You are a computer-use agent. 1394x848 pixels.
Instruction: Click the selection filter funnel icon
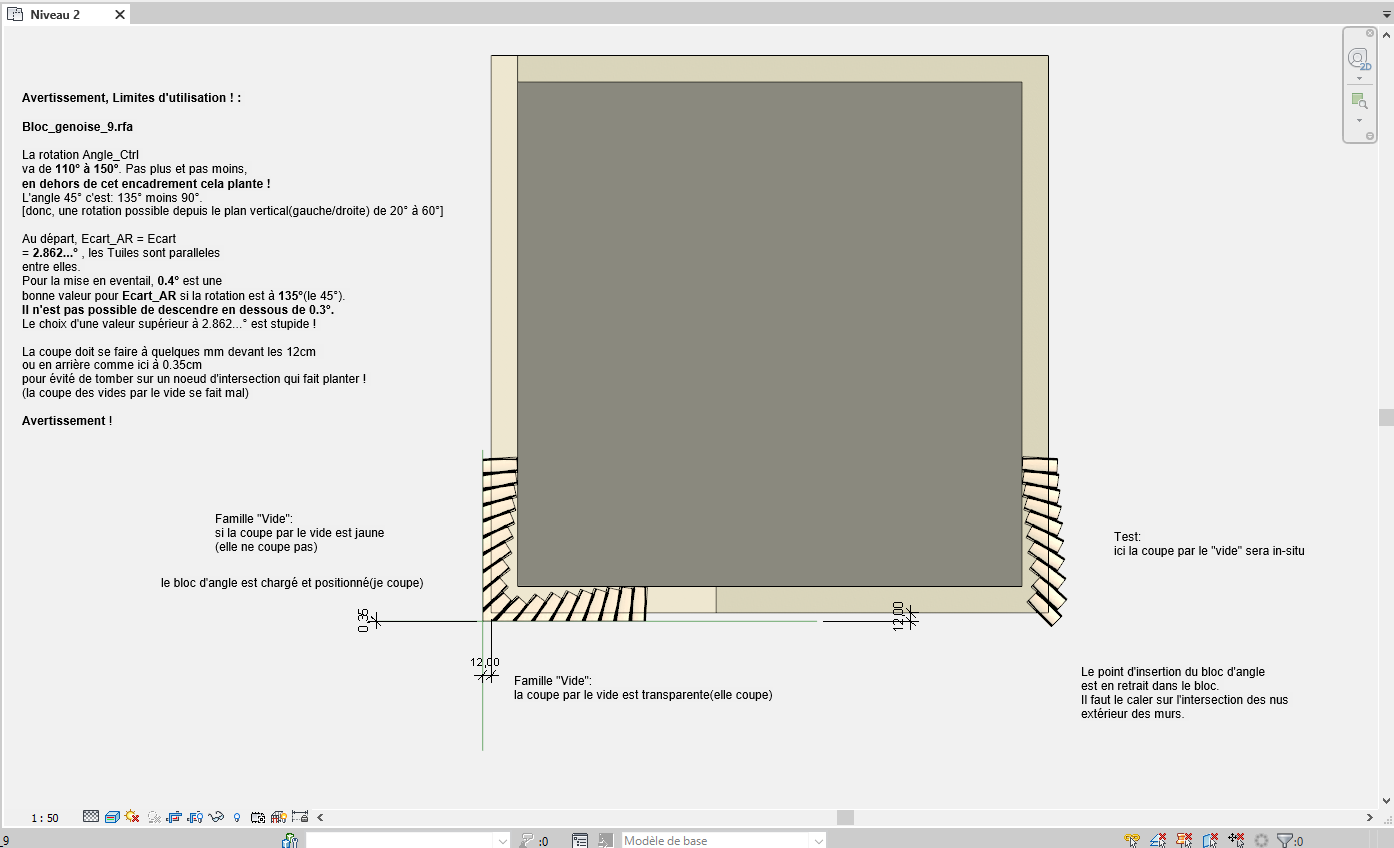tap(1285, 841)
